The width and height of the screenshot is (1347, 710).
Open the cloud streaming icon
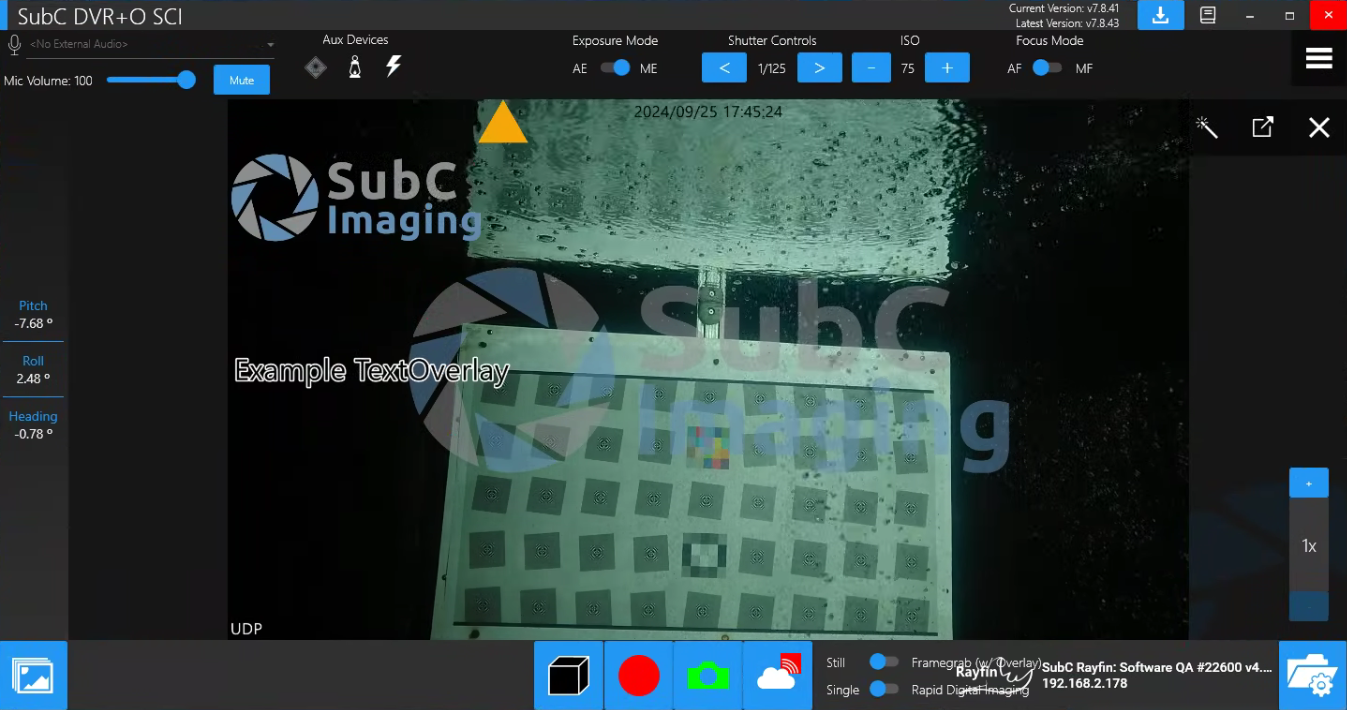pyautogui.click(x=778, y=676)
